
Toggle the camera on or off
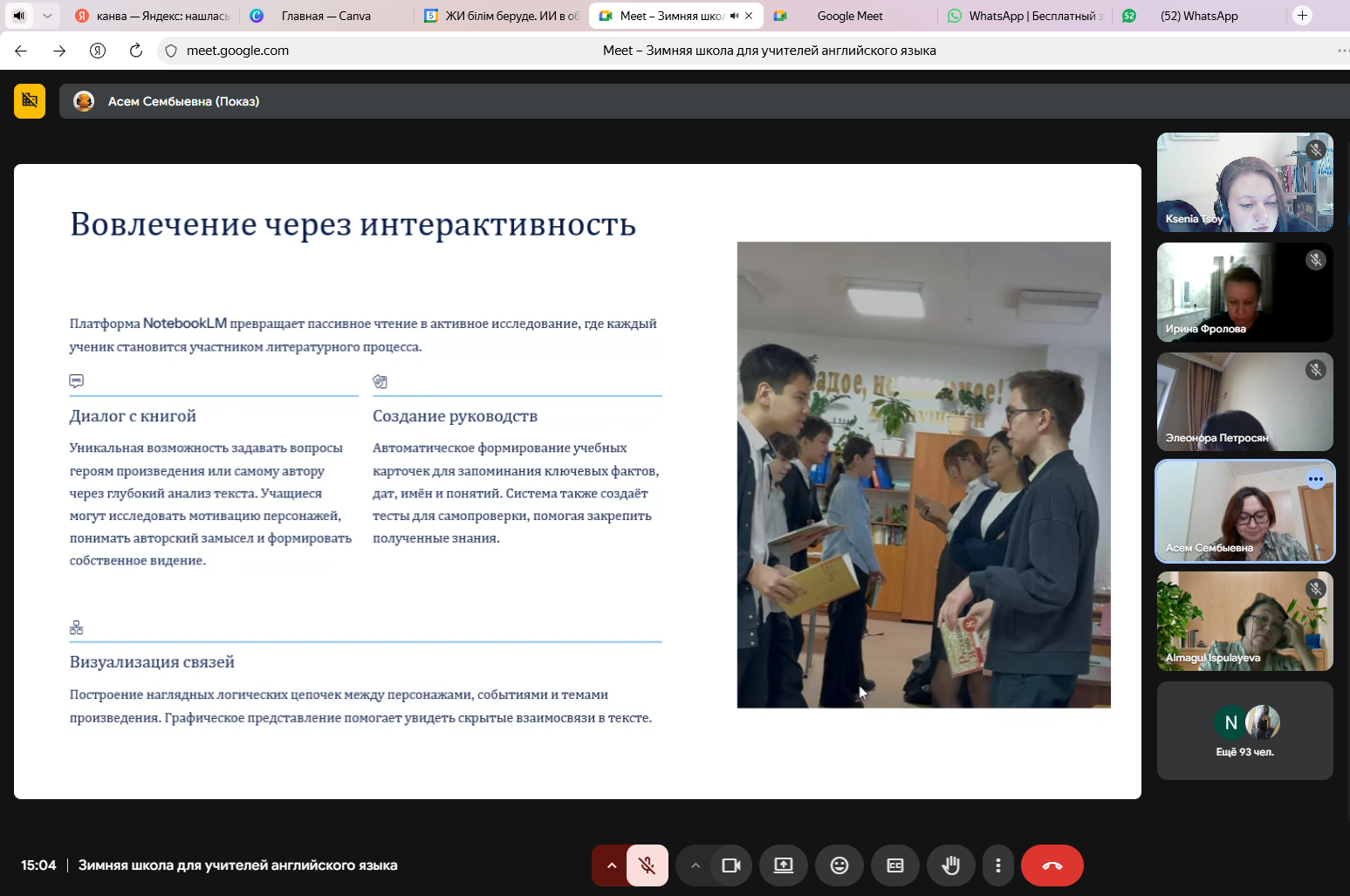click(730, 865)
